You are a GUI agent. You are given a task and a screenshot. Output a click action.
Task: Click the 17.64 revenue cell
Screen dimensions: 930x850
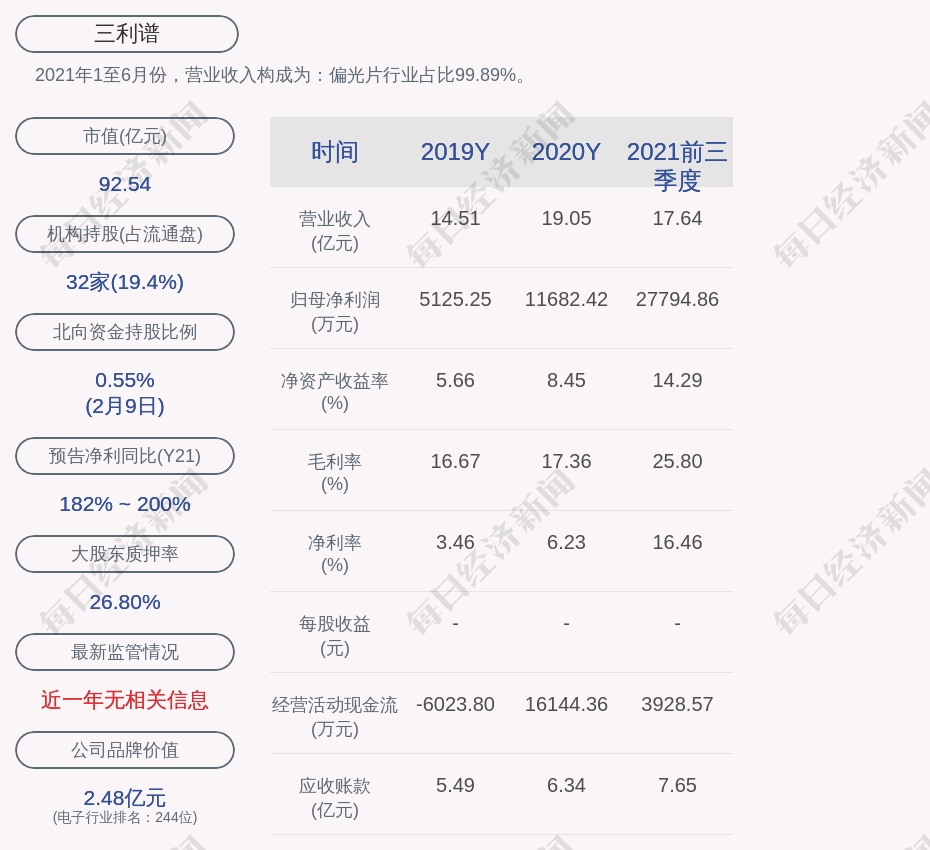click(x=677, y=218)
